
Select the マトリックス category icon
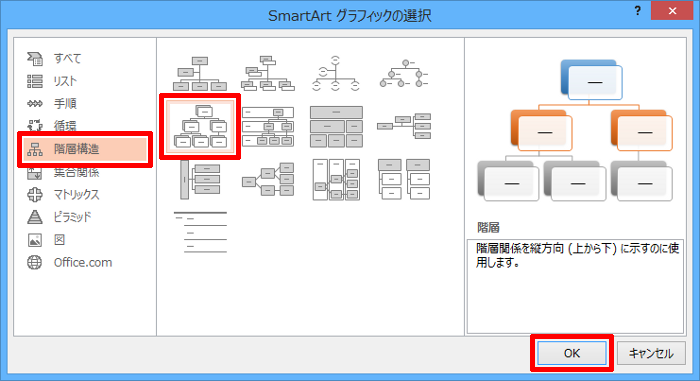pos(35,194)
